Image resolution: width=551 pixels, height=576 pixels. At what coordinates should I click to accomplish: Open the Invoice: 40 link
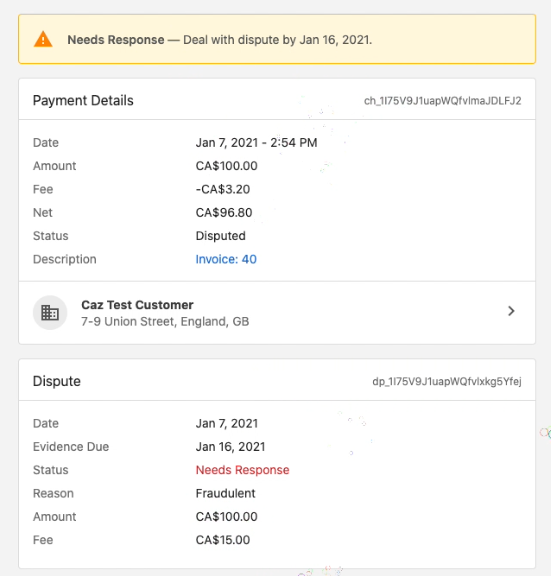pos(226,259)
